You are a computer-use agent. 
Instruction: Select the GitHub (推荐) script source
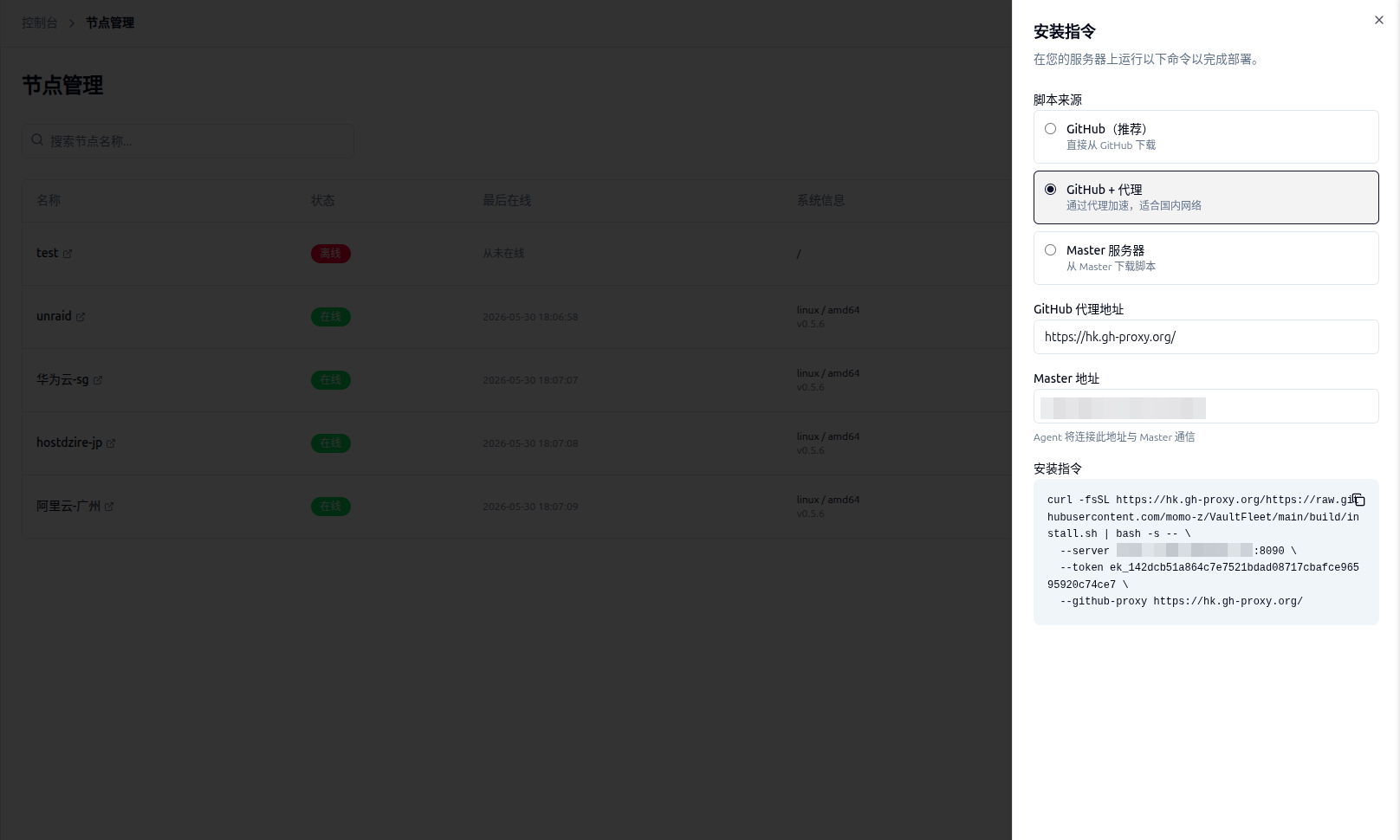pyautogui.click(x=1206, y=137)
